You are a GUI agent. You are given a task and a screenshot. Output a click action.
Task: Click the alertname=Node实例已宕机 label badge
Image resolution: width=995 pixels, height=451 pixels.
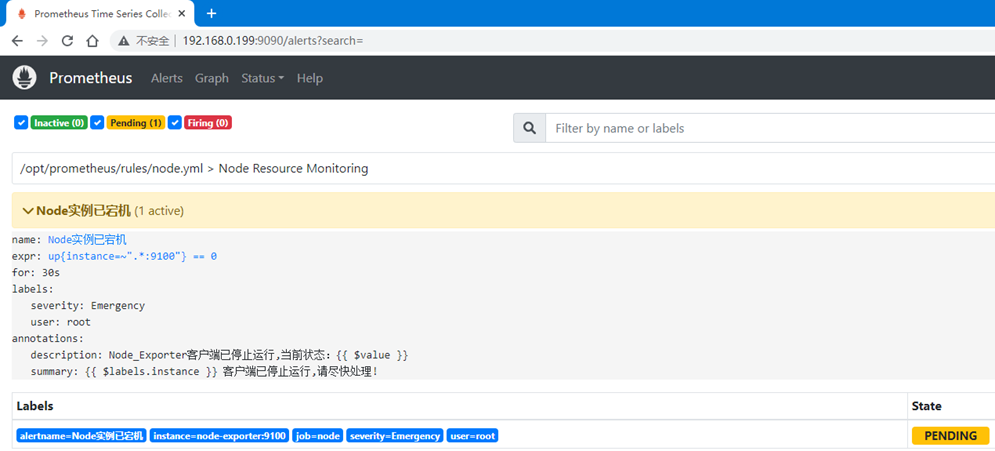click(82, 436)
